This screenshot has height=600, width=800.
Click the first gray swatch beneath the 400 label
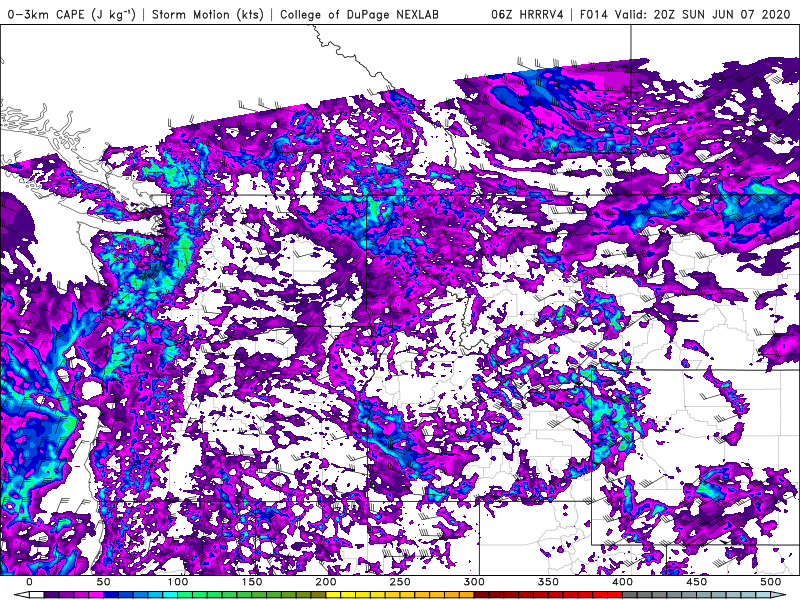point(630,595)
